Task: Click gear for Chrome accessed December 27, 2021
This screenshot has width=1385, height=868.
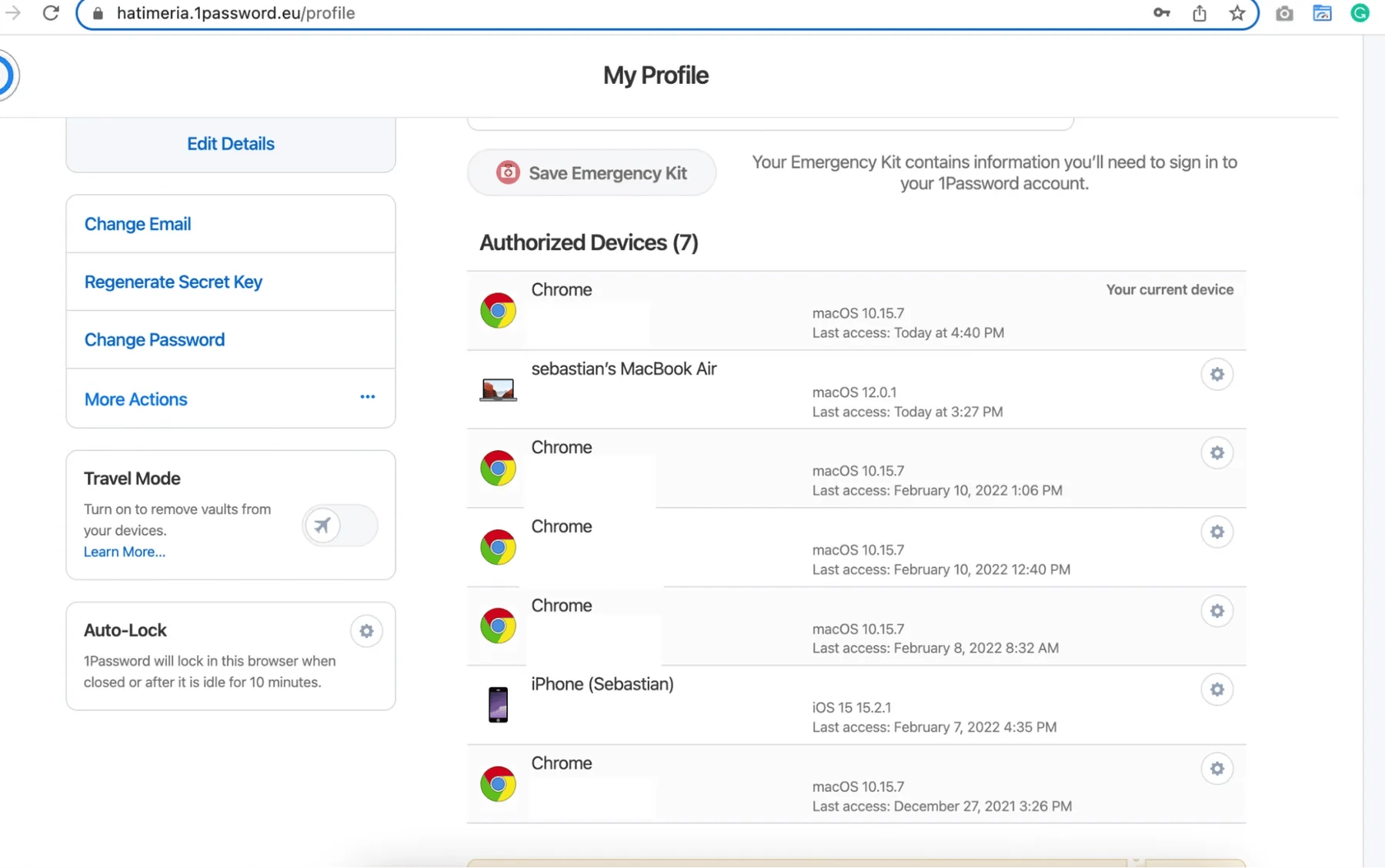Action: (x=1216, y=769)
